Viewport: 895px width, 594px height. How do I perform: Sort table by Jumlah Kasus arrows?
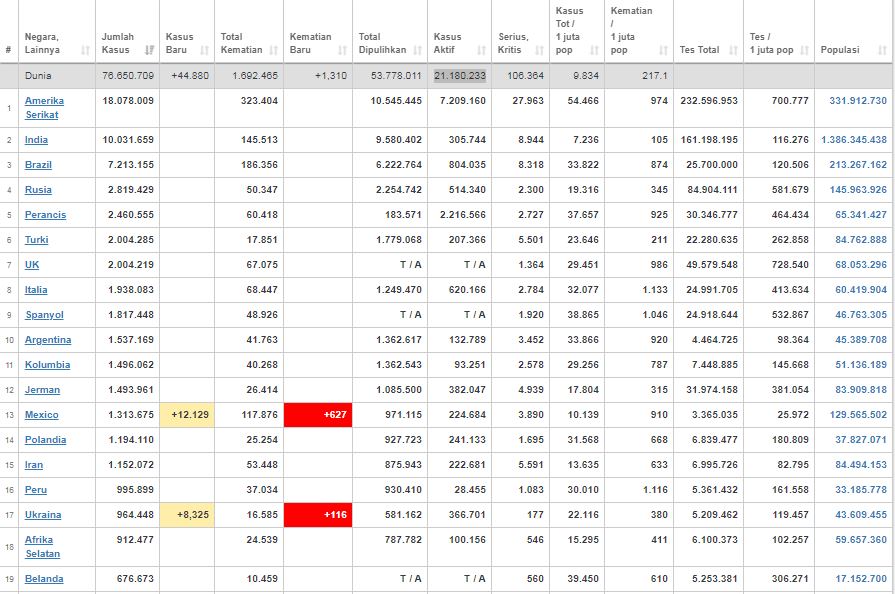point(150,50)
